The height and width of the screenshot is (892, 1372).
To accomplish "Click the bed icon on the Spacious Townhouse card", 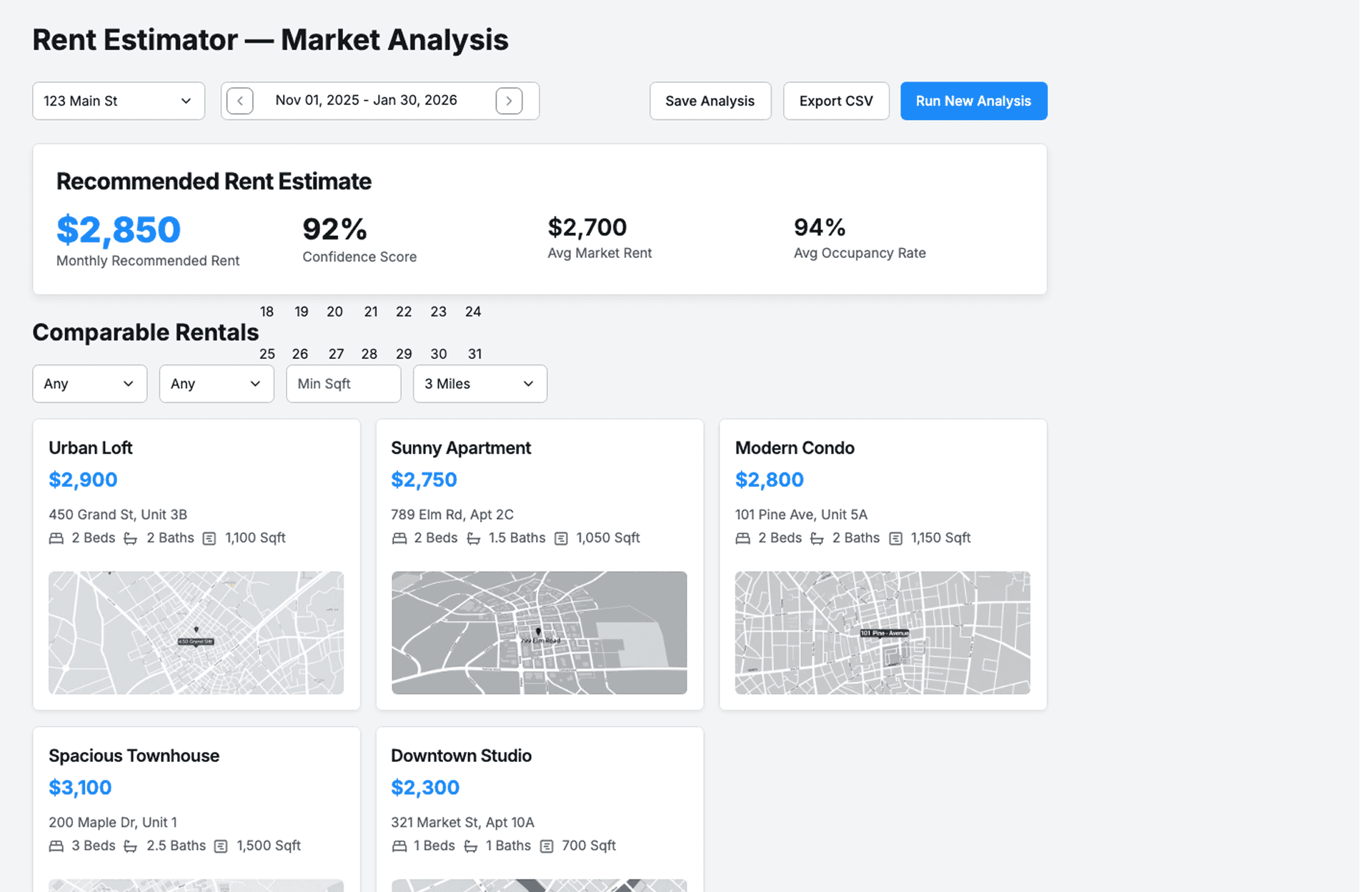I will [x=56, y=846].
